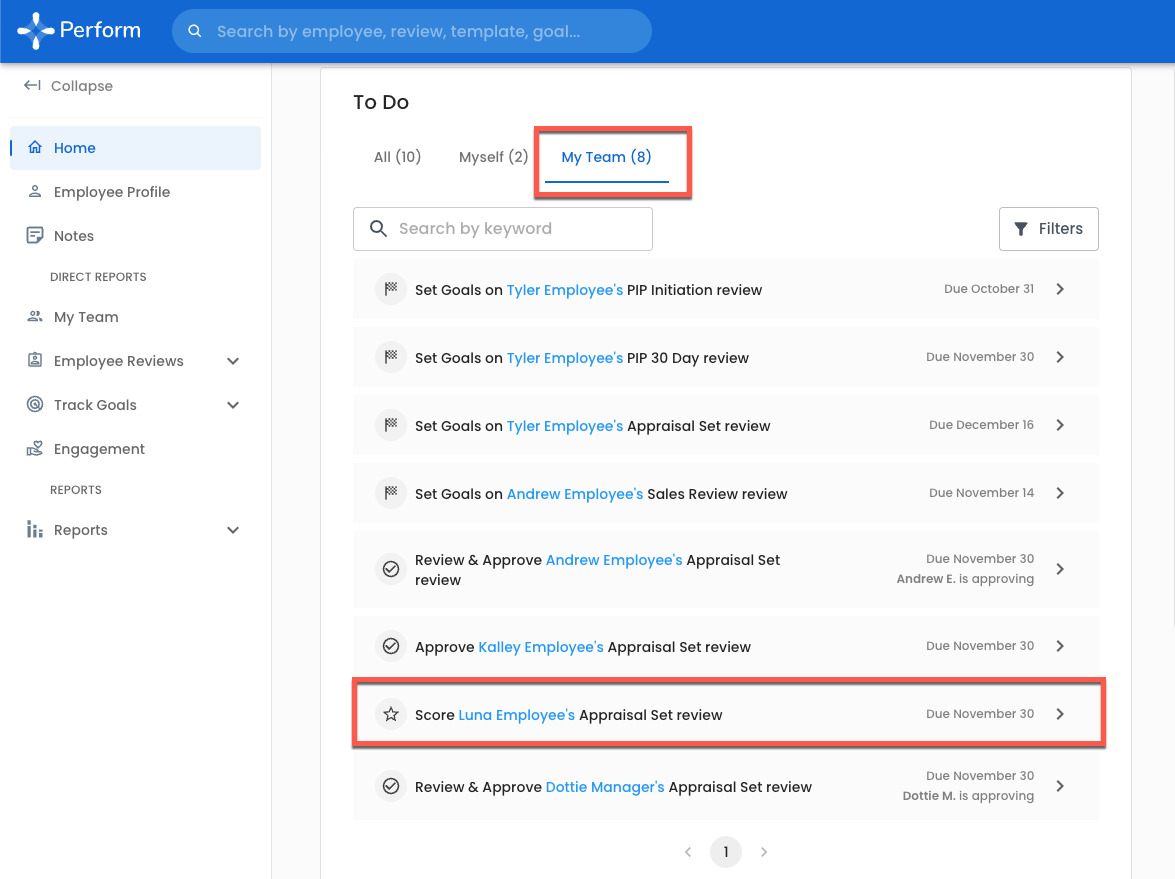Open Dottie Manager's profile link
This screenshot has height=879, width=1175.
tap(605, 787)
